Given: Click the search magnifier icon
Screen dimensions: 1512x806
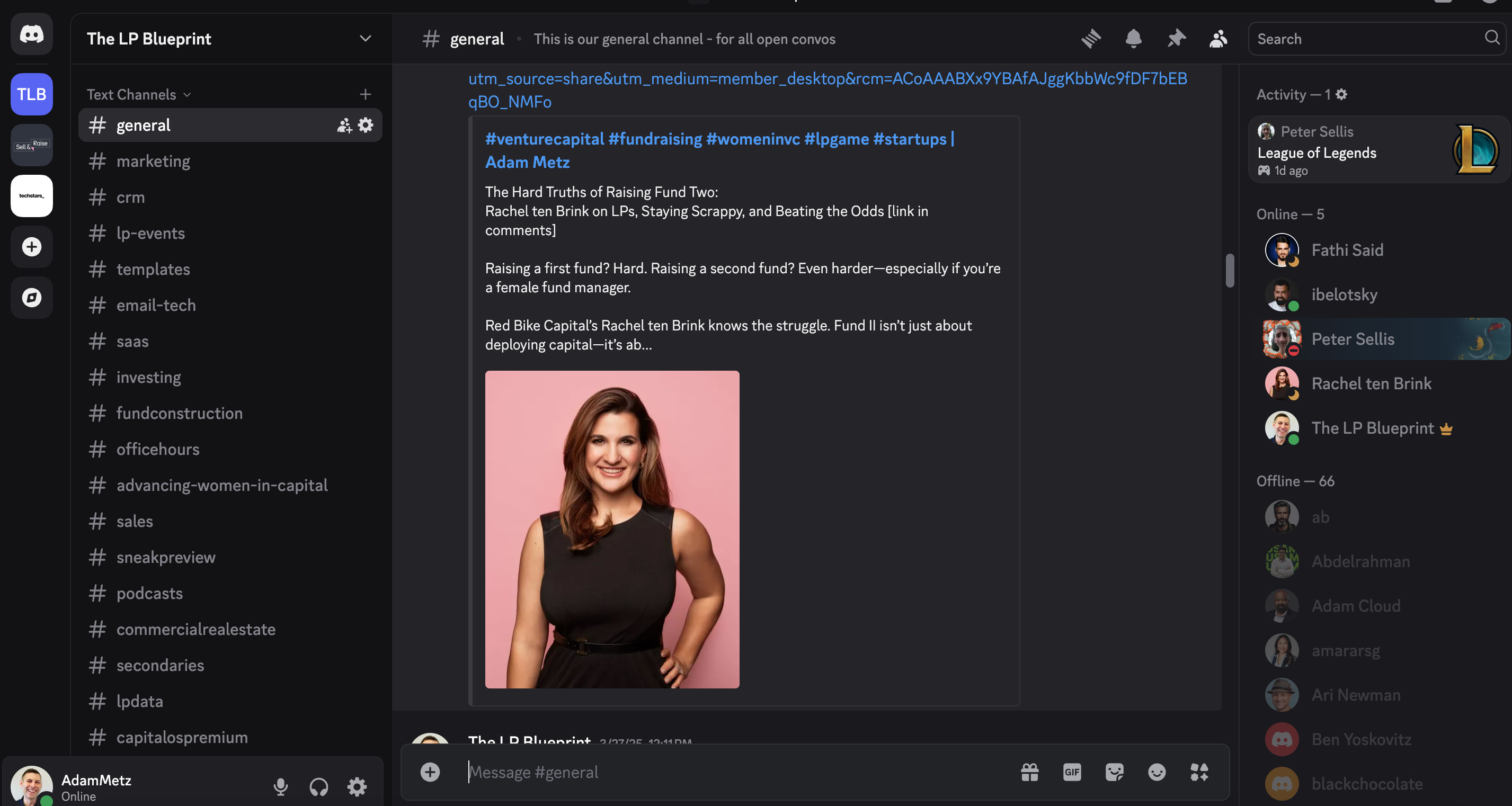Looking at the screenshot, I should click(1492, 38).
